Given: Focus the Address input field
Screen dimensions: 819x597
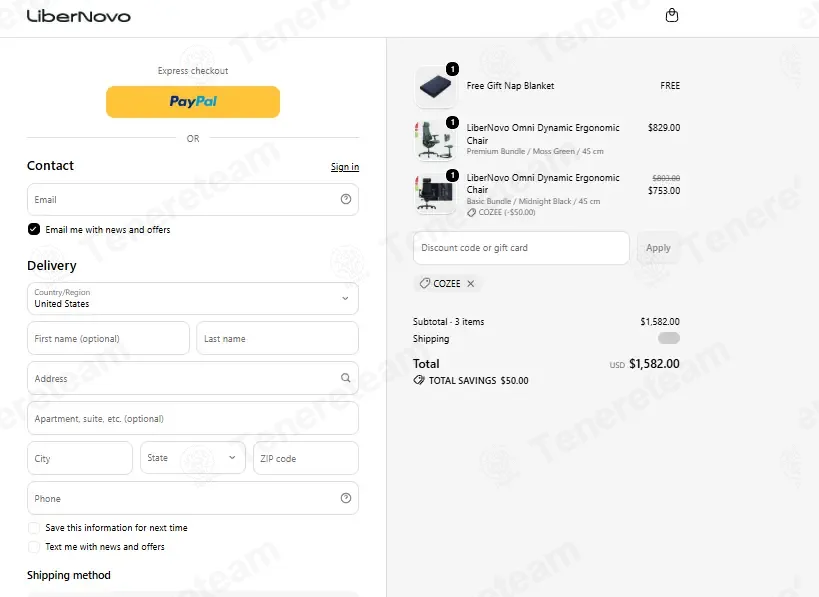Looking at the screenshot, I should click(193, 378).
